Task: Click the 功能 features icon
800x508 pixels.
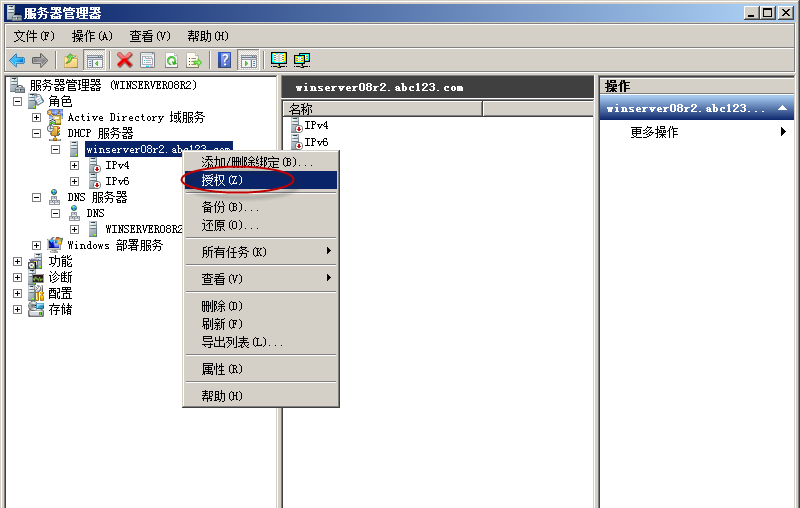Action: [x=36, y=261]
